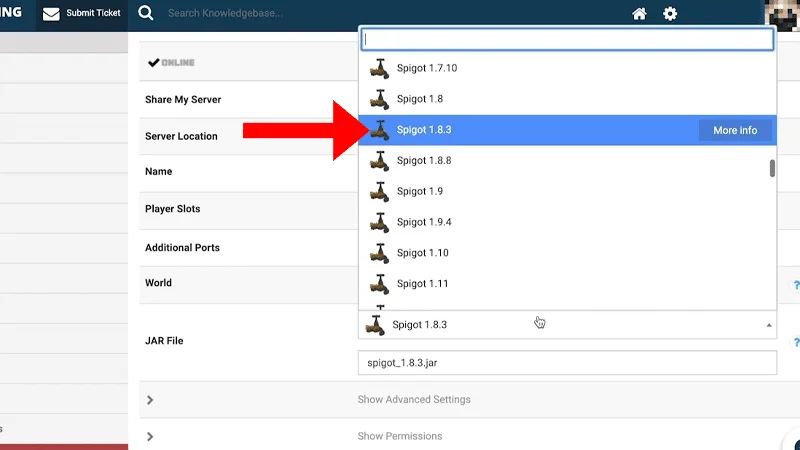Select Spigot 1.8 from the list

tap(419, 99)
